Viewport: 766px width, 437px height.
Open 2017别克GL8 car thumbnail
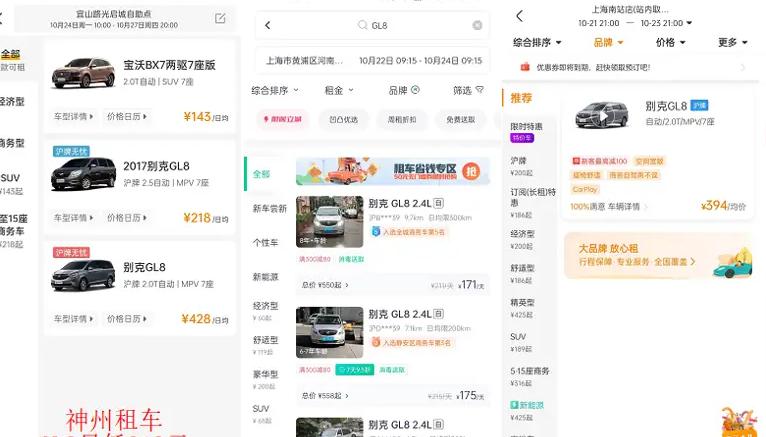pyautogui.click(x=83, y=174)
